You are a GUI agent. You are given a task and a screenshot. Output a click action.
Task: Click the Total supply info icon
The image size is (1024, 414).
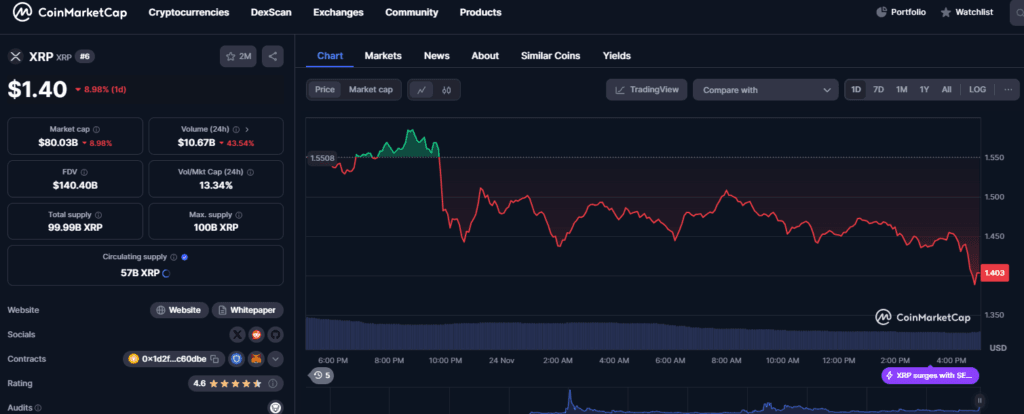click(x=99, y=215)
